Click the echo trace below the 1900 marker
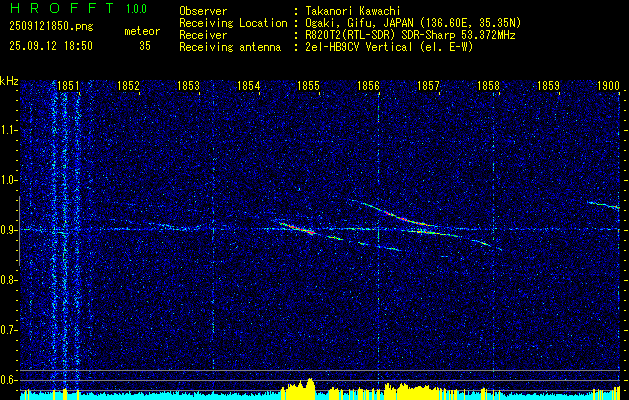The image size is (629, 400). [604, 205]
